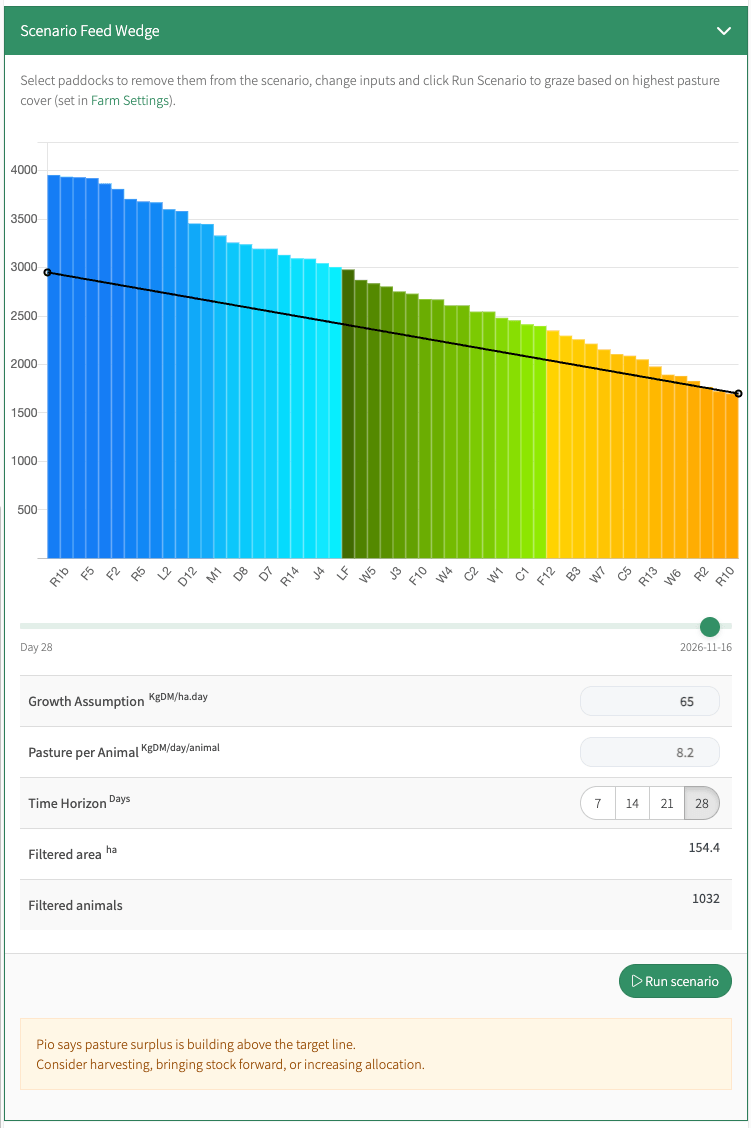Set time horizon to 14 days
This screenshot has height=1128, width=751.
pyautogui.click(x=632, y=804)
